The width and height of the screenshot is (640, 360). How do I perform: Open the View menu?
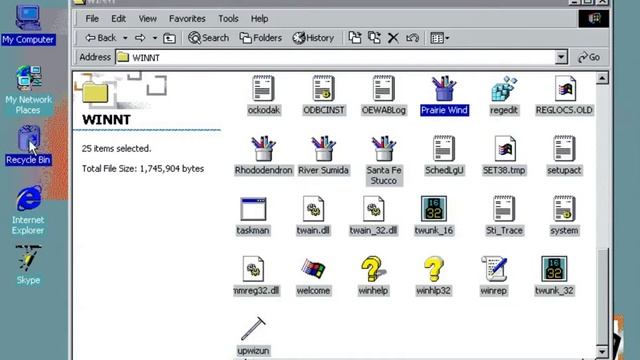(x=147, y=19)
